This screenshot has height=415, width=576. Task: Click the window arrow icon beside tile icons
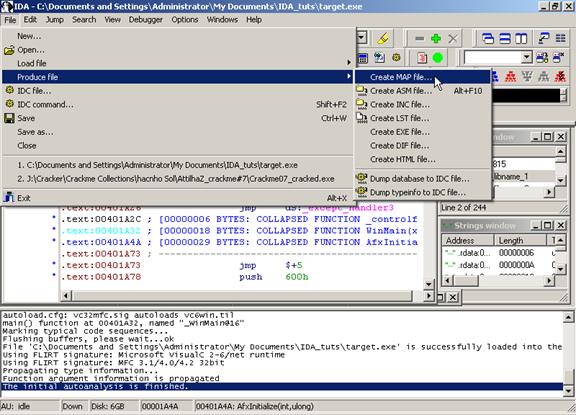543,39
